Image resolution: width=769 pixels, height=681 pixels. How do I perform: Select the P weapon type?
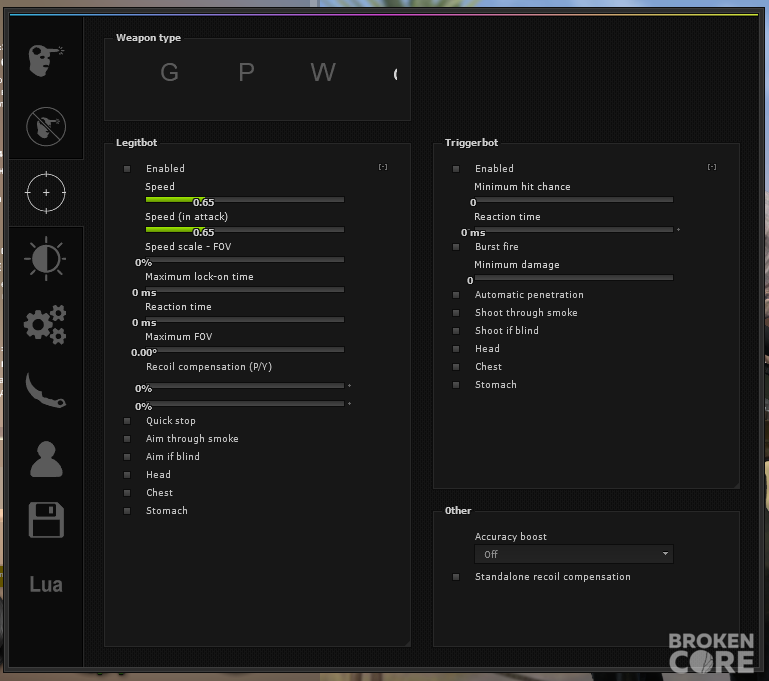pos(246,73)
